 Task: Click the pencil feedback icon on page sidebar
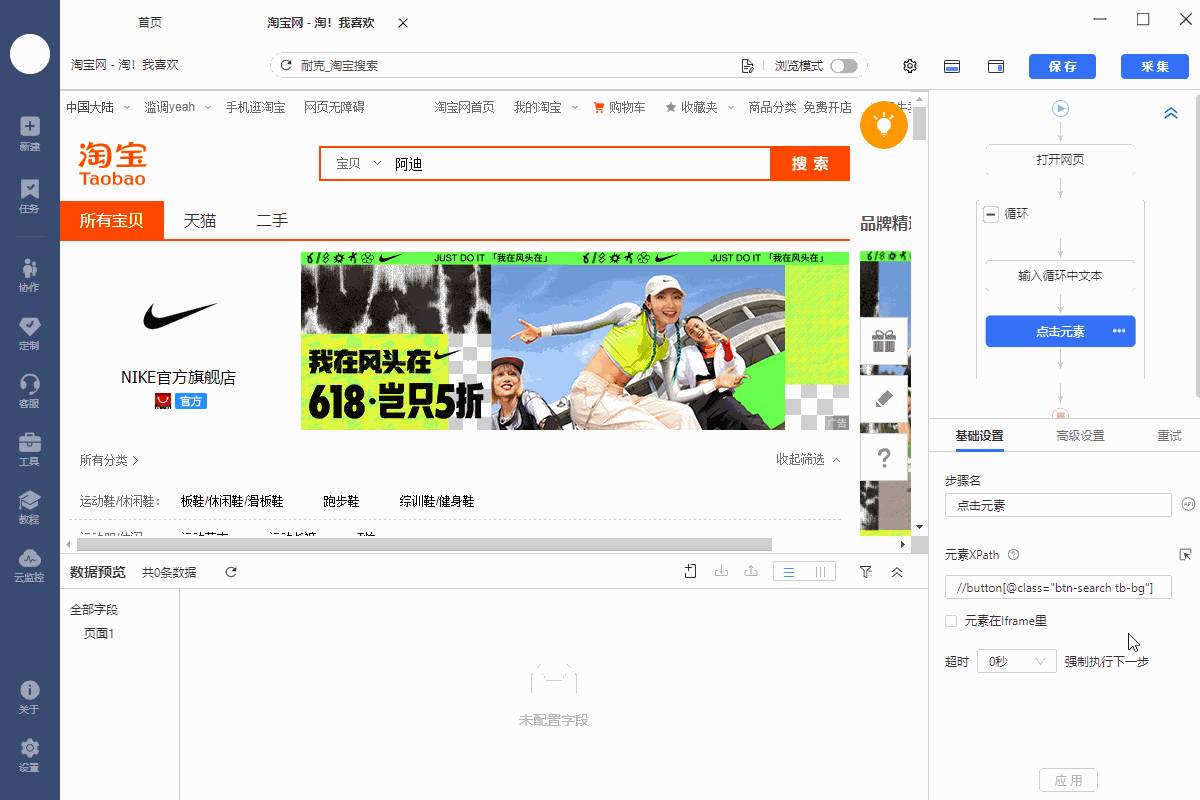coord(883,399)
